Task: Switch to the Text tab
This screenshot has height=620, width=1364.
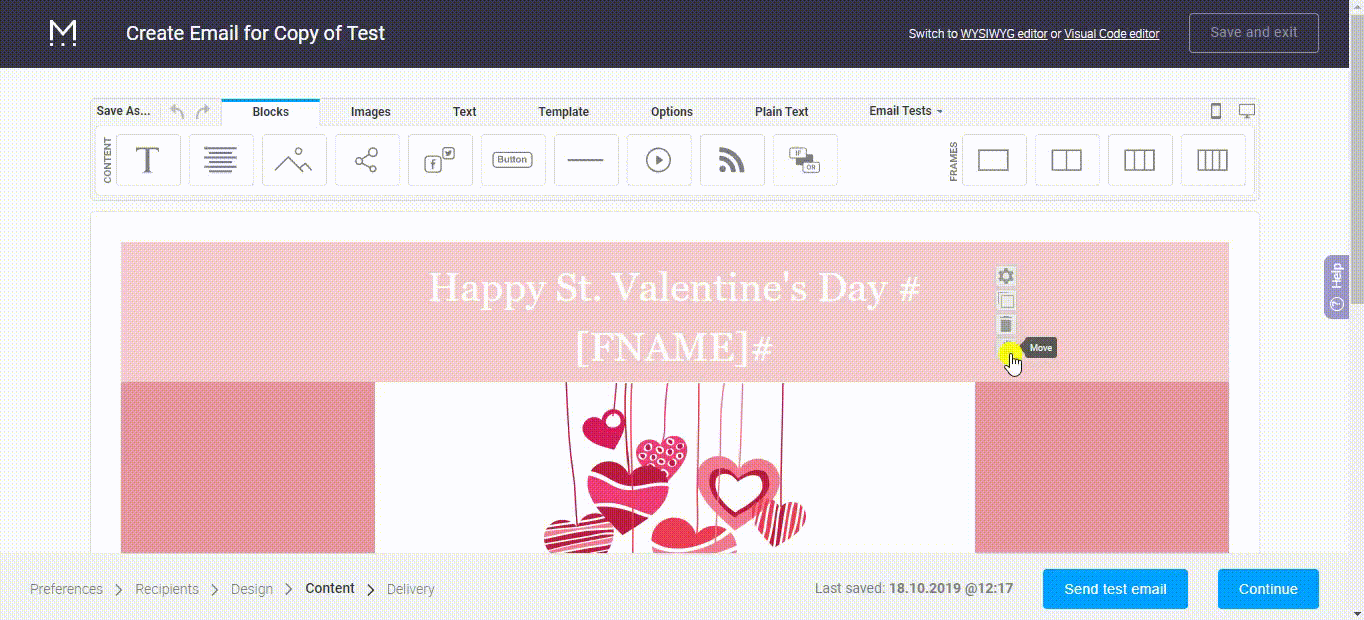Action: (464, 112)
